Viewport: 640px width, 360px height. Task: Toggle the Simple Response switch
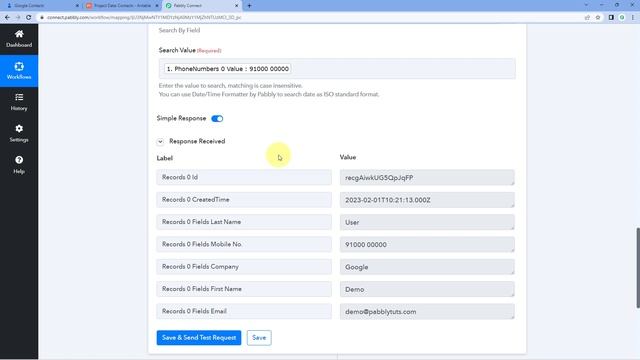(x=217, y=119)
